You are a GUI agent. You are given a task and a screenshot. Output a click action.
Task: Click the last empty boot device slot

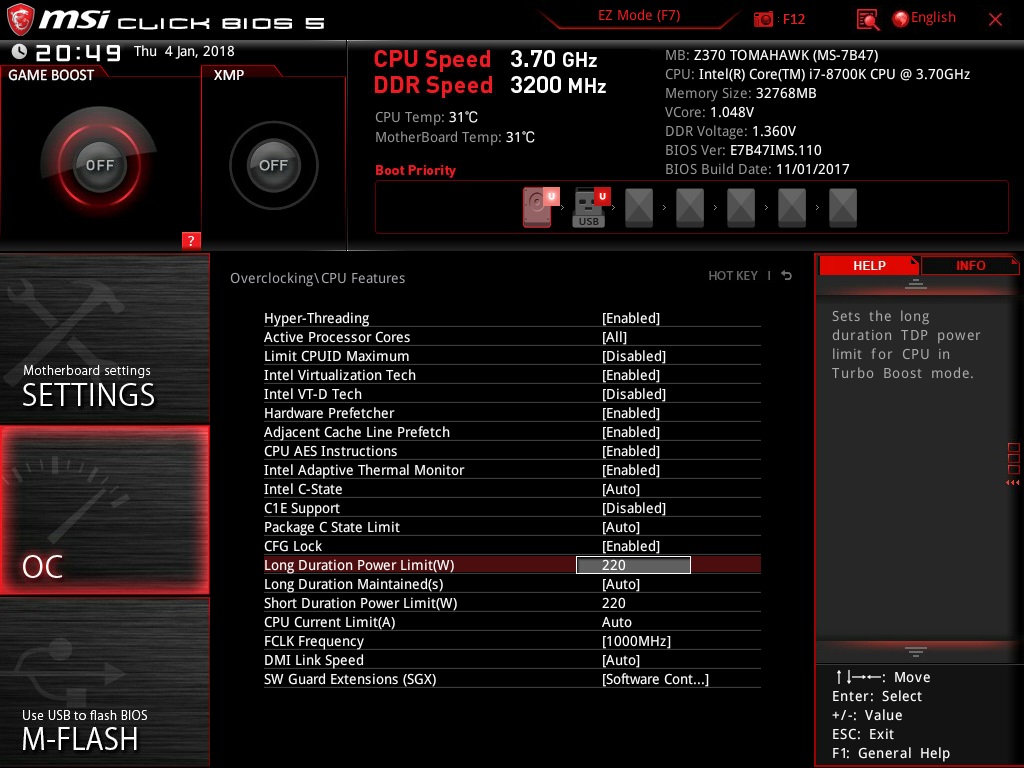tap(842, 208)
